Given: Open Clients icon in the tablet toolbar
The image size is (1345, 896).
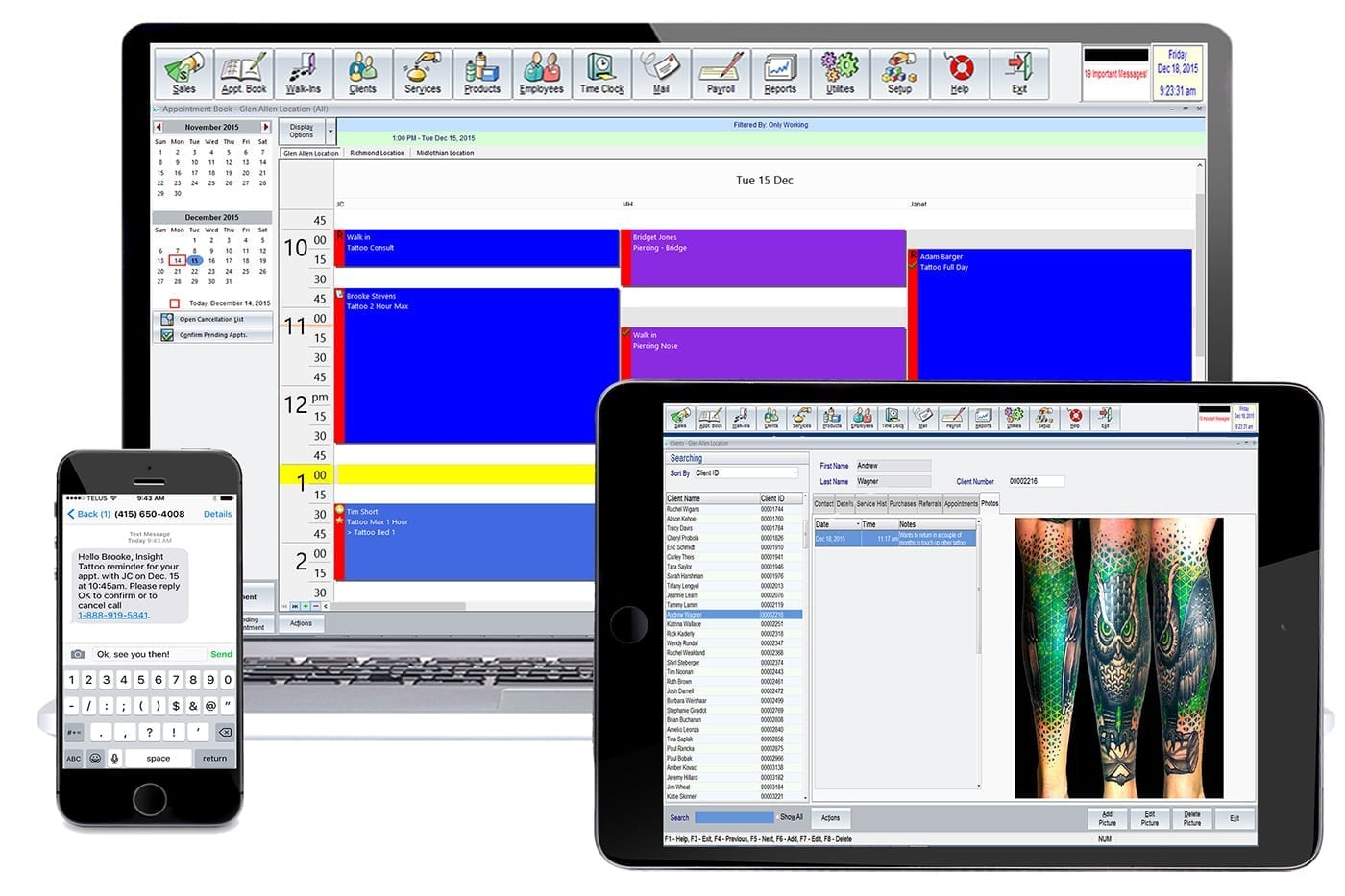Looking at the screenshot, I should (x=771, y=418).
